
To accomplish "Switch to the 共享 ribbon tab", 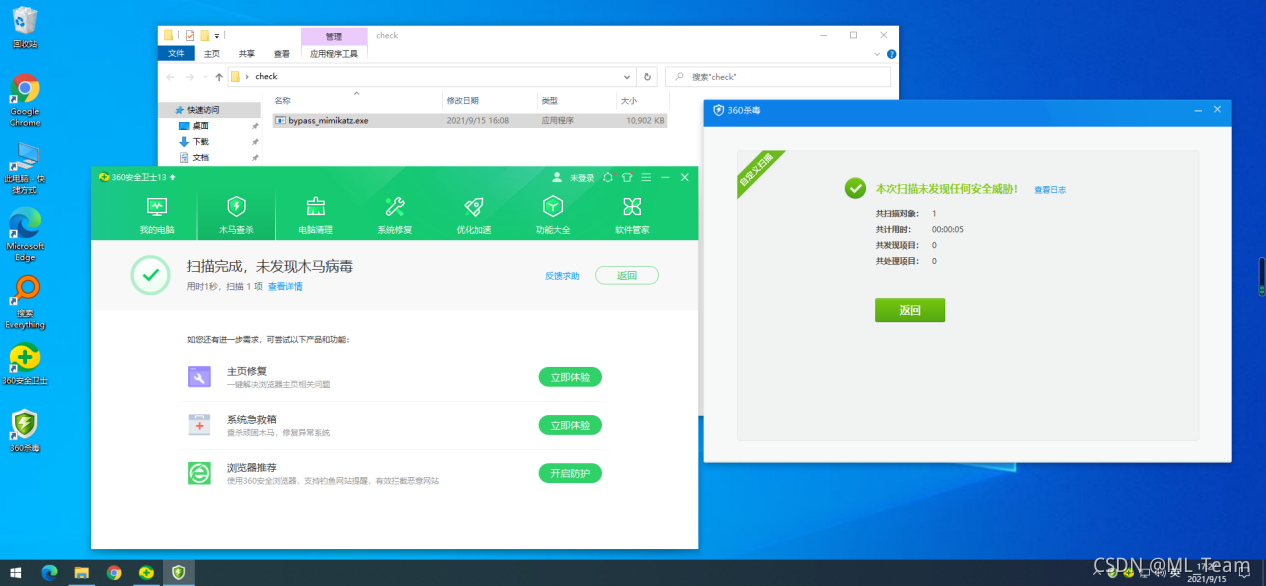I will [246, 54].
